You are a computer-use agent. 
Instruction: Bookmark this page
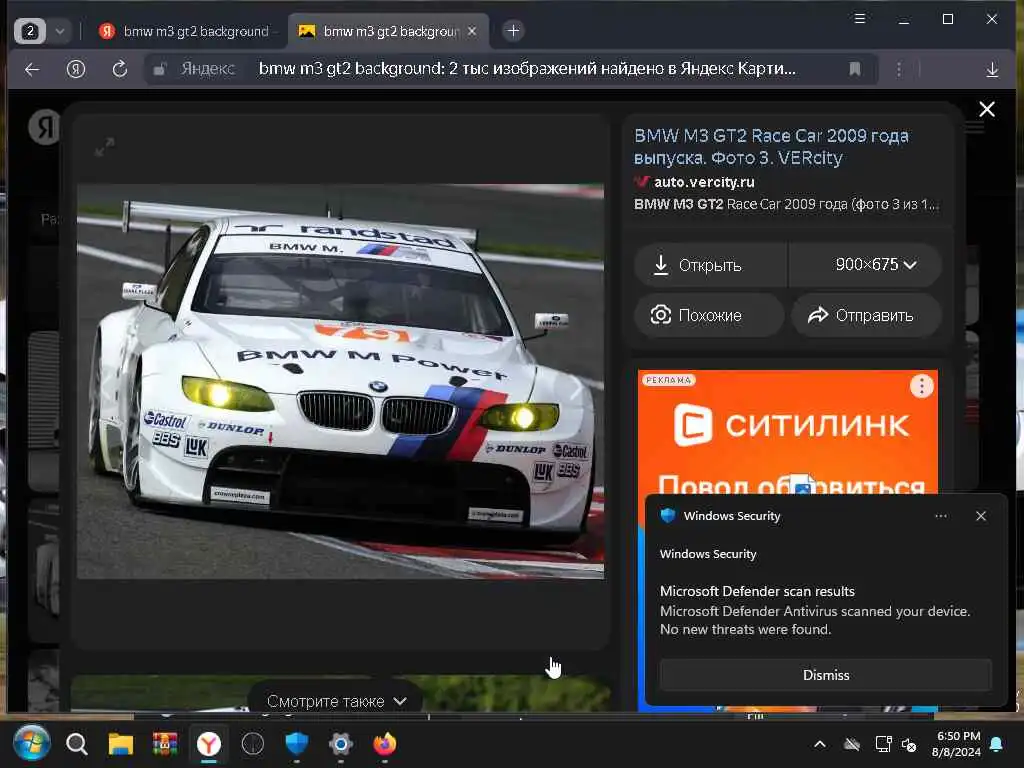854,69
